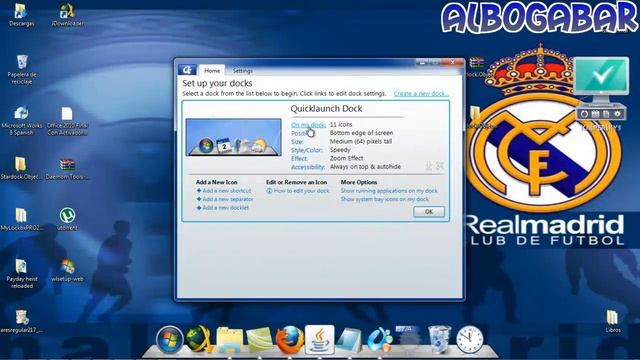This screenshot has width=640, height=360.
Task: Click 'Show running applications on my dock'
Action: tap(389, 191)
